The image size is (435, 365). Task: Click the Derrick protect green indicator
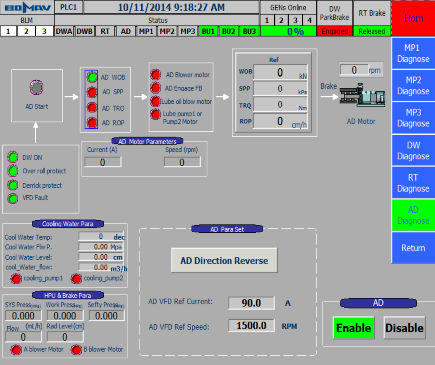13,185
